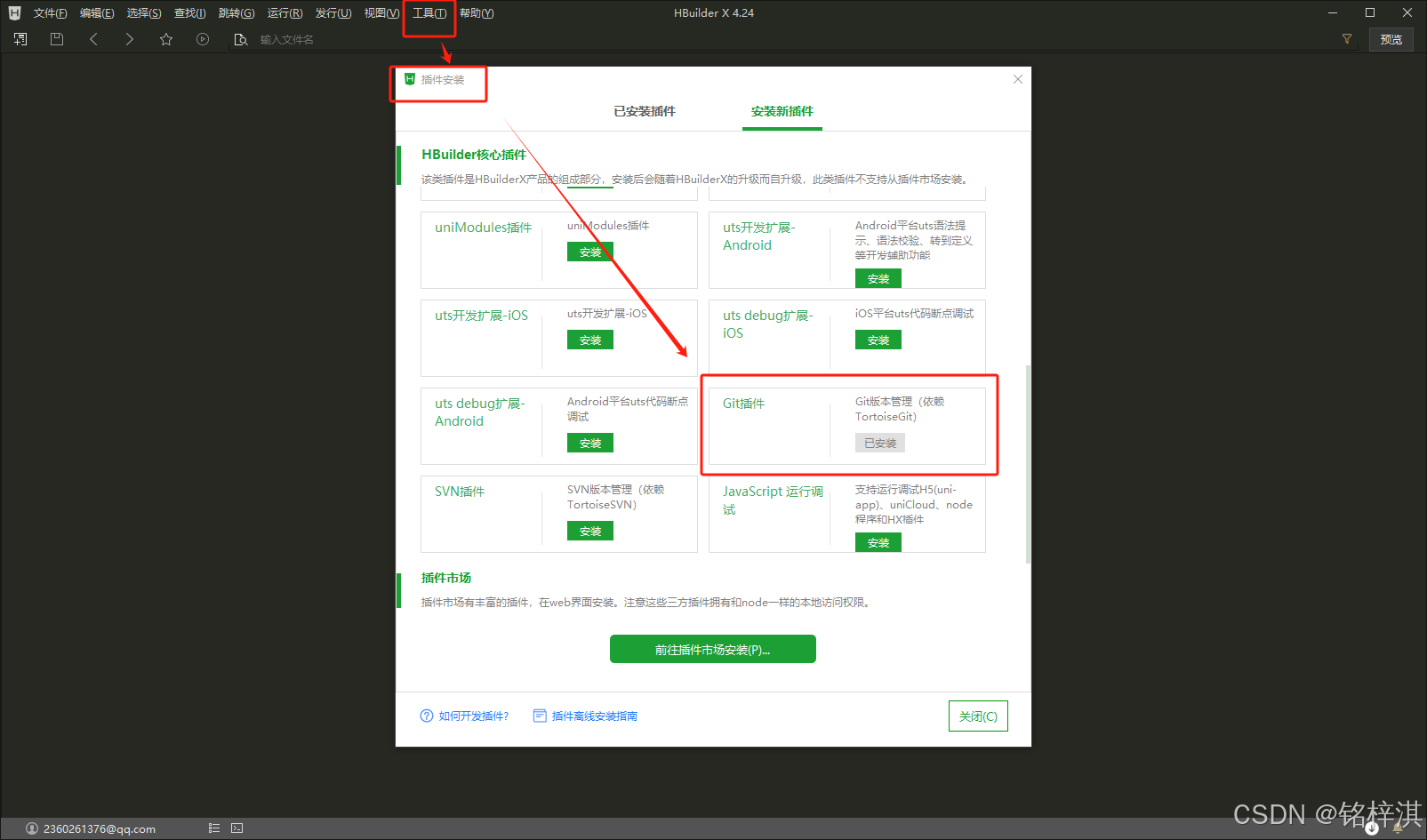Click the outline list icon in status bar
Image resolution: width=1427 pixels, height=840 pixels.
pos(214,828)
